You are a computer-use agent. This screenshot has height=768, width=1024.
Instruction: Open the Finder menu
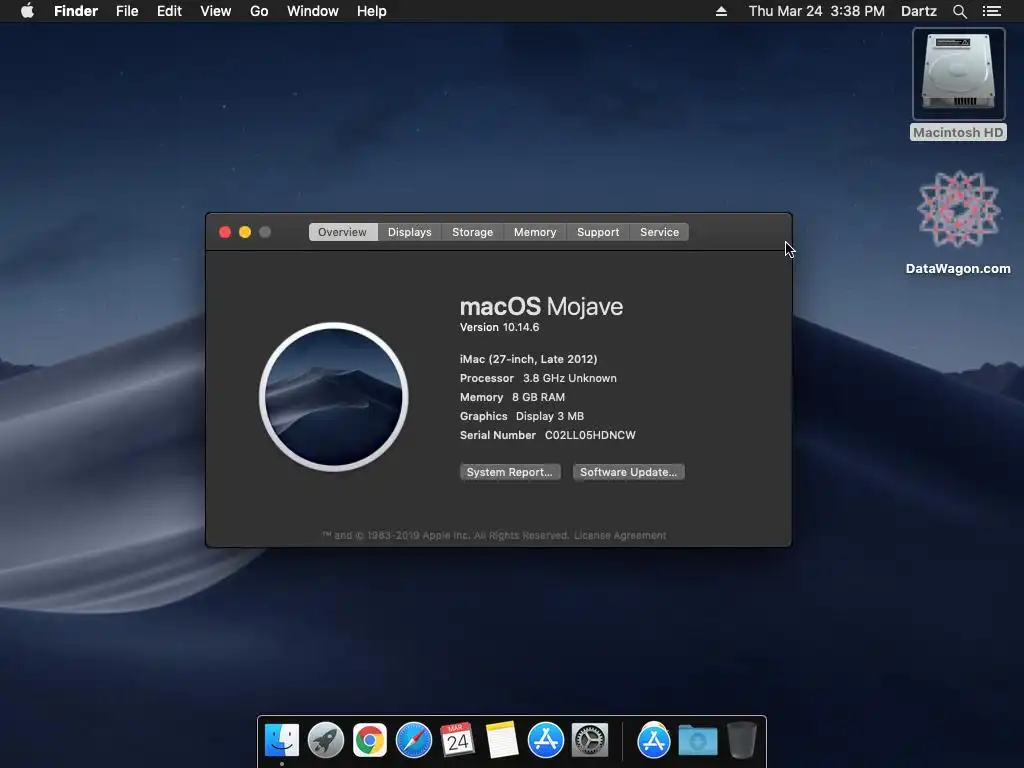[x=76, y=11]
